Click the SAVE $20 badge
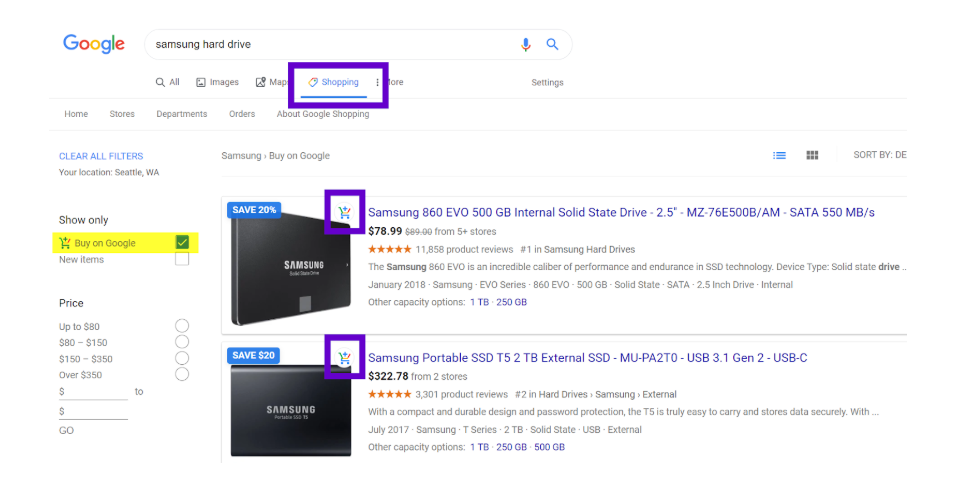 pos(253,355)
